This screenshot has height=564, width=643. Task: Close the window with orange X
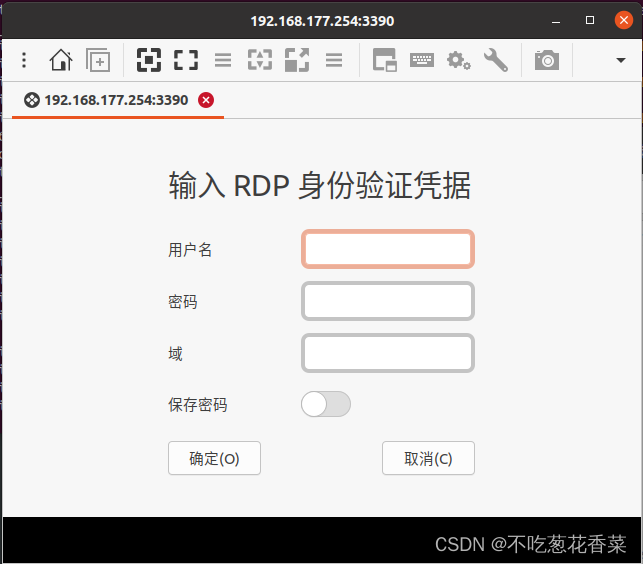(624, 20)
